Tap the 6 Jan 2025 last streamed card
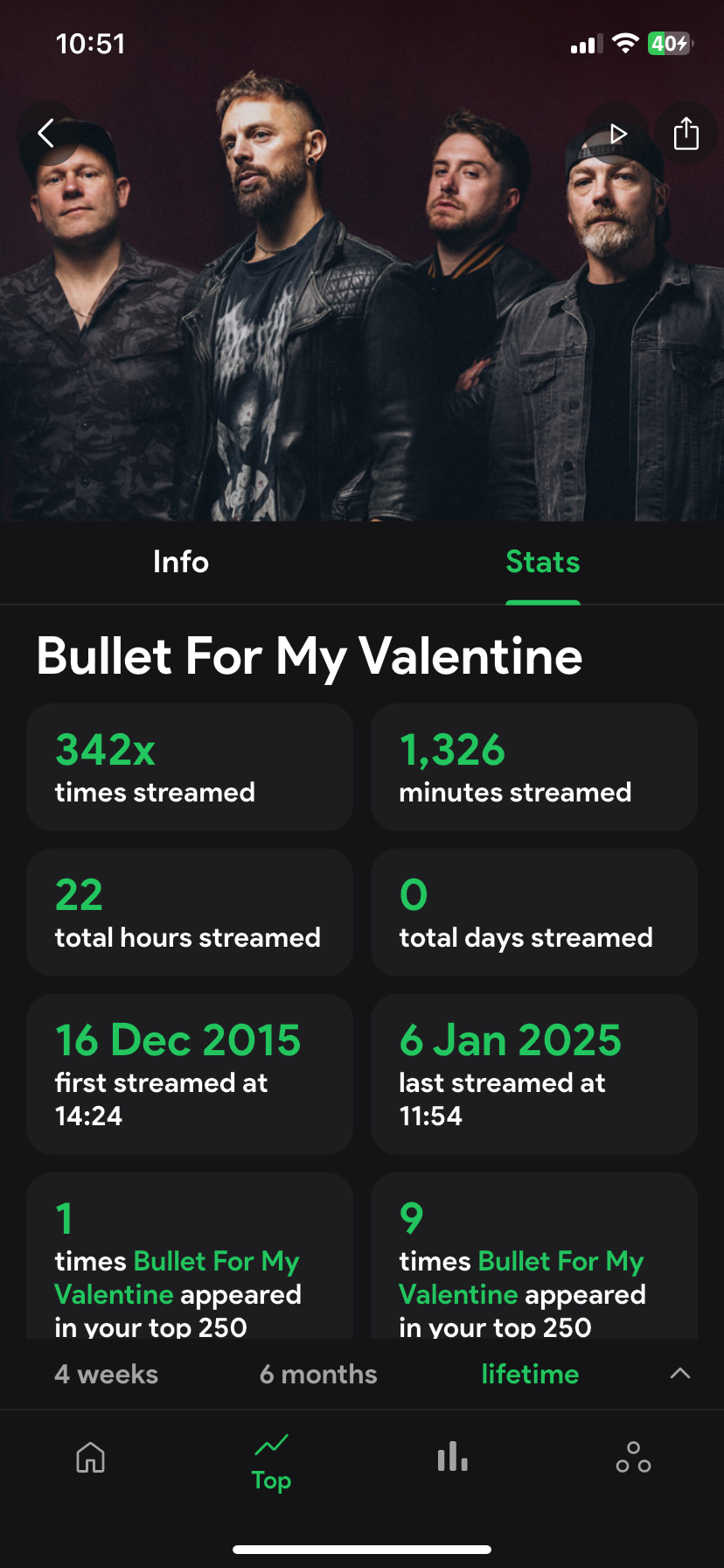This screenshot has width=724, height=1568. [x=533, y=1074]
